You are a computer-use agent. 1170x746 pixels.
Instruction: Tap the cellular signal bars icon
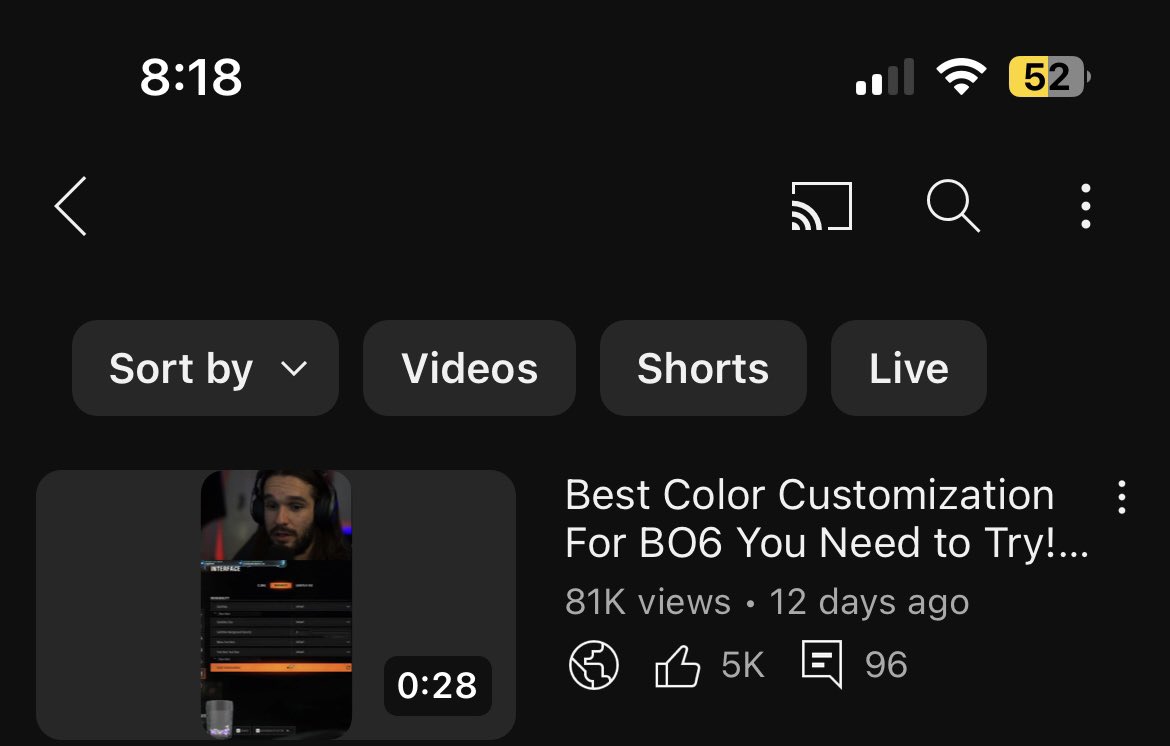(x=884, y=76)
